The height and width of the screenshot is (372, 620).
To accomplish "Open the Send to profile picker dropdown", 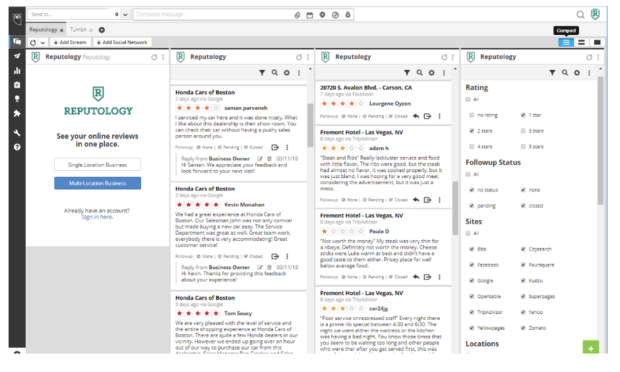I will click(x=125, y=15).
